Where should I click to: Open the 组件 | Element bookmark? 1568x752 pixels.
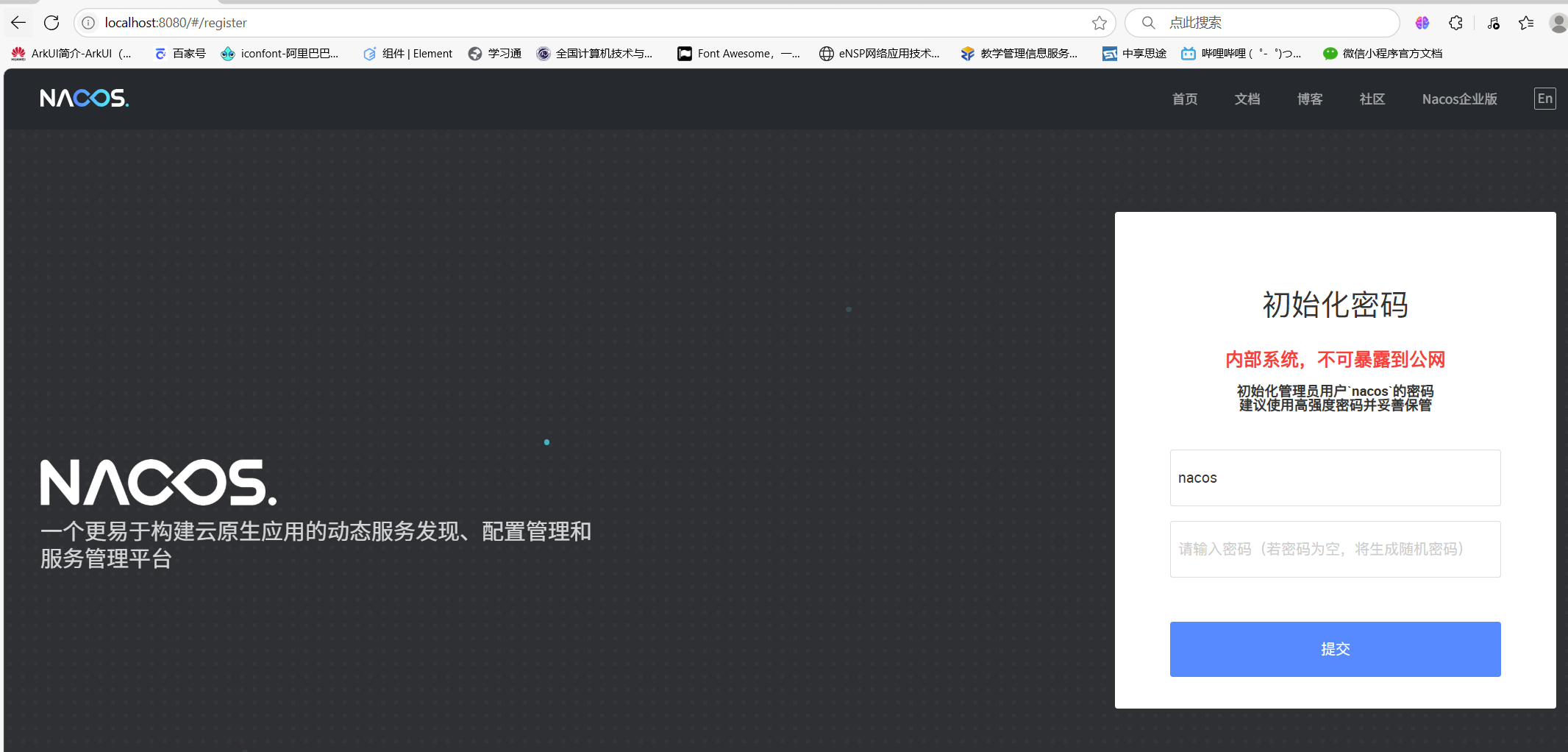tap(408, 53)
